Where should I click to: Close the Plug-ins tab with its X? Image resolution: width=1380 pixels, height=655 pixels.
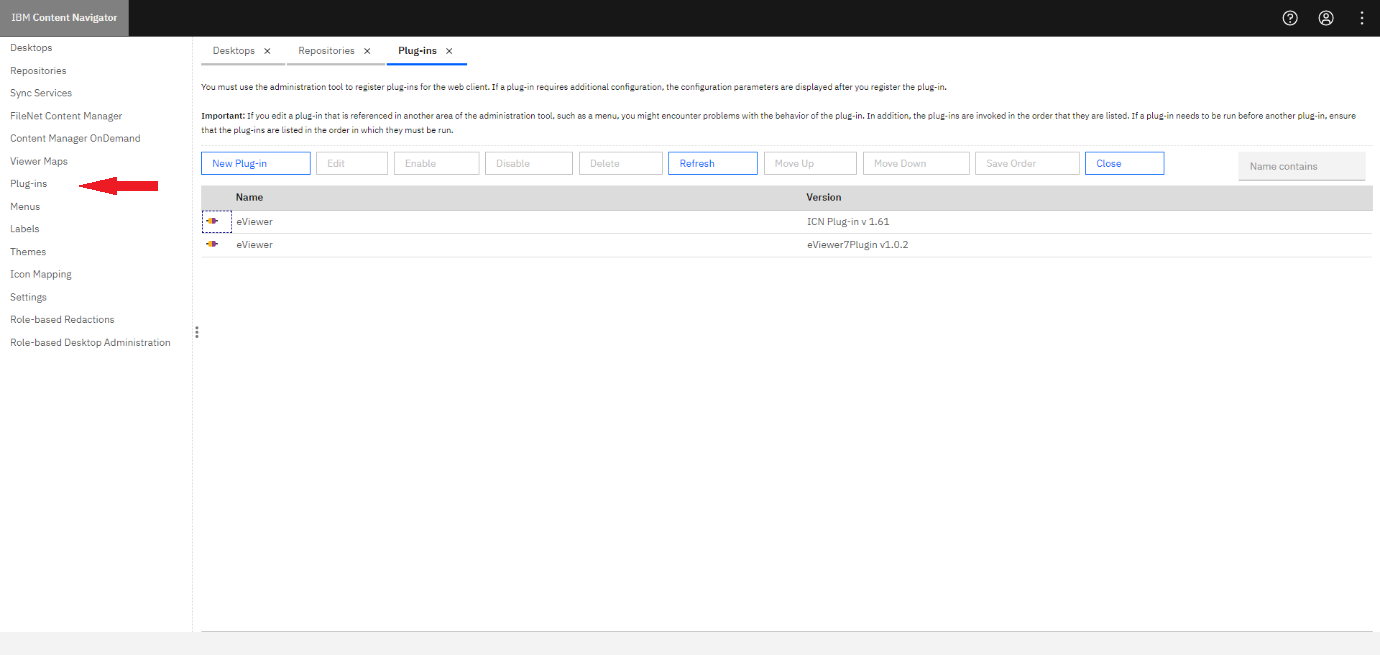click(x=449, y=51)
